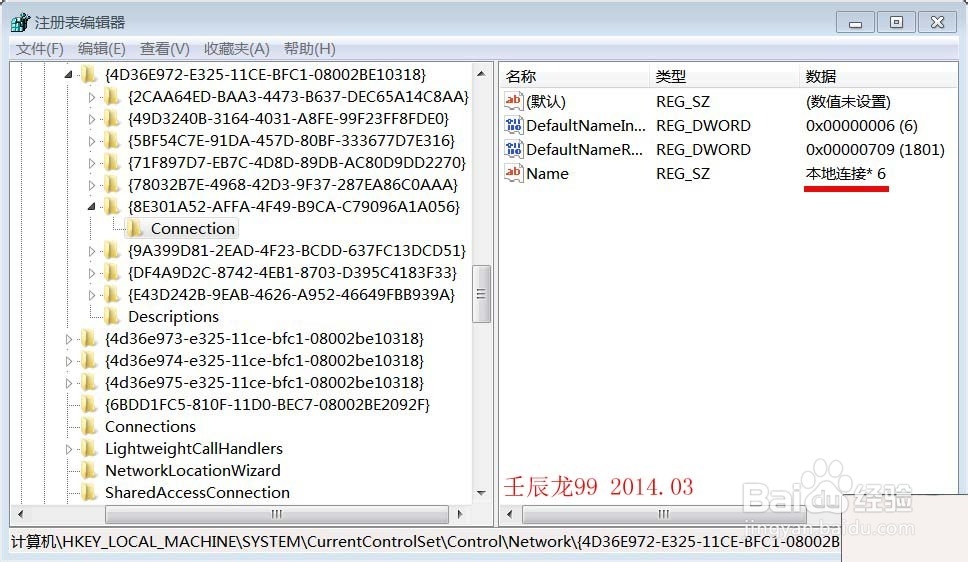Image resolution: width=968 pixels, height=562 pixels.
Task: Click the folder icon of {49D3240B-3164-4031-A8FE-99F23FF8FDE0}
Action: tap(111, 119)
